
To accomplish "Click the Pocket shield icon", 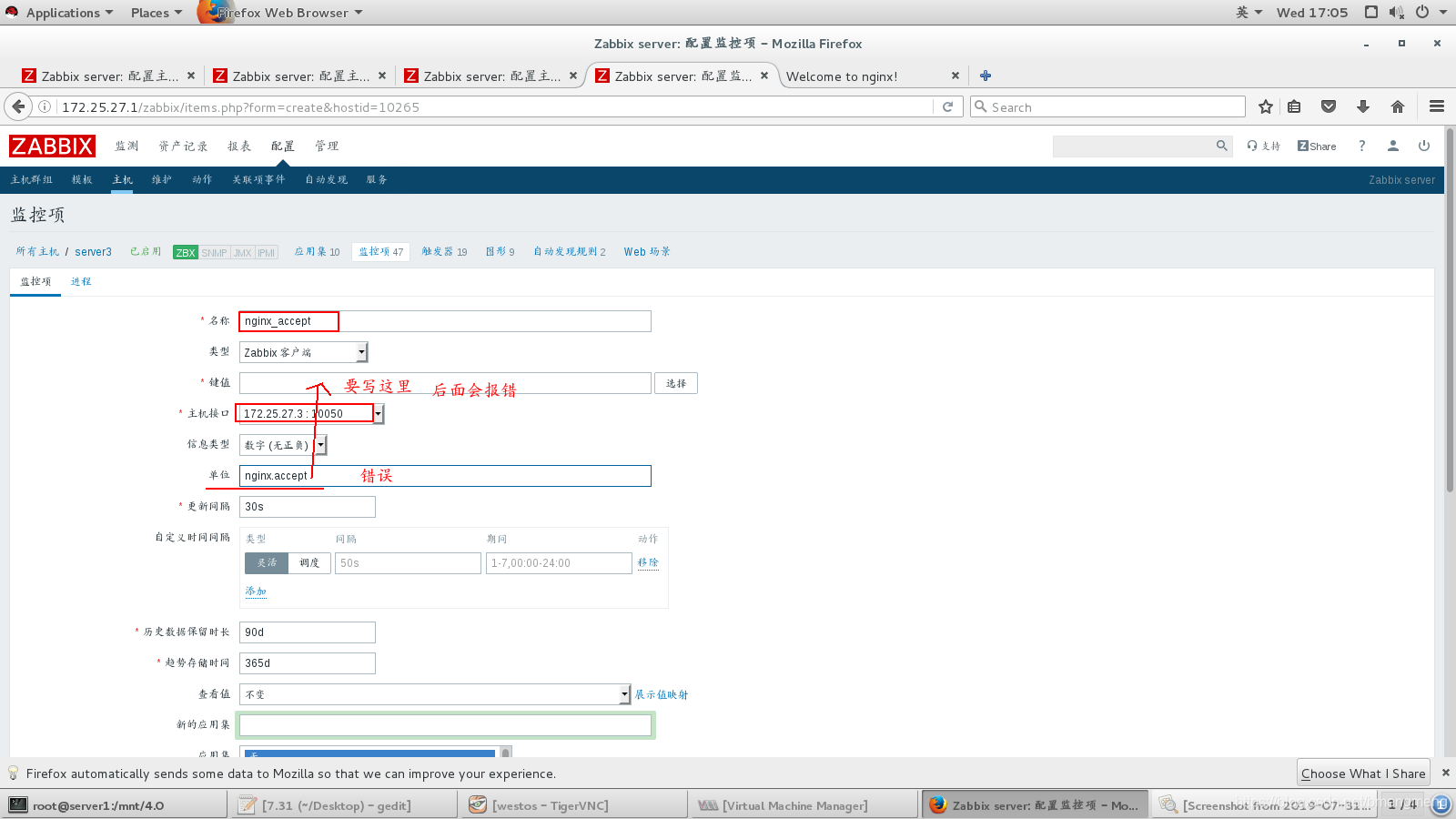I will pyautogui.click(x=1329, y=106).
